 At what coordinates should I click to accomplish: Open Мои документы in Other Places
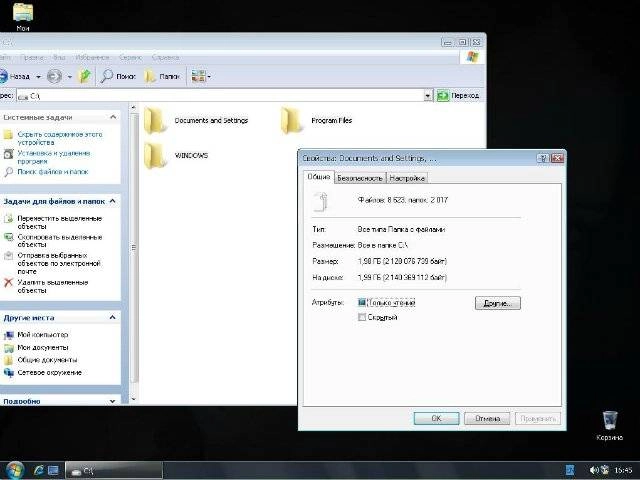(x=42, y=347)
